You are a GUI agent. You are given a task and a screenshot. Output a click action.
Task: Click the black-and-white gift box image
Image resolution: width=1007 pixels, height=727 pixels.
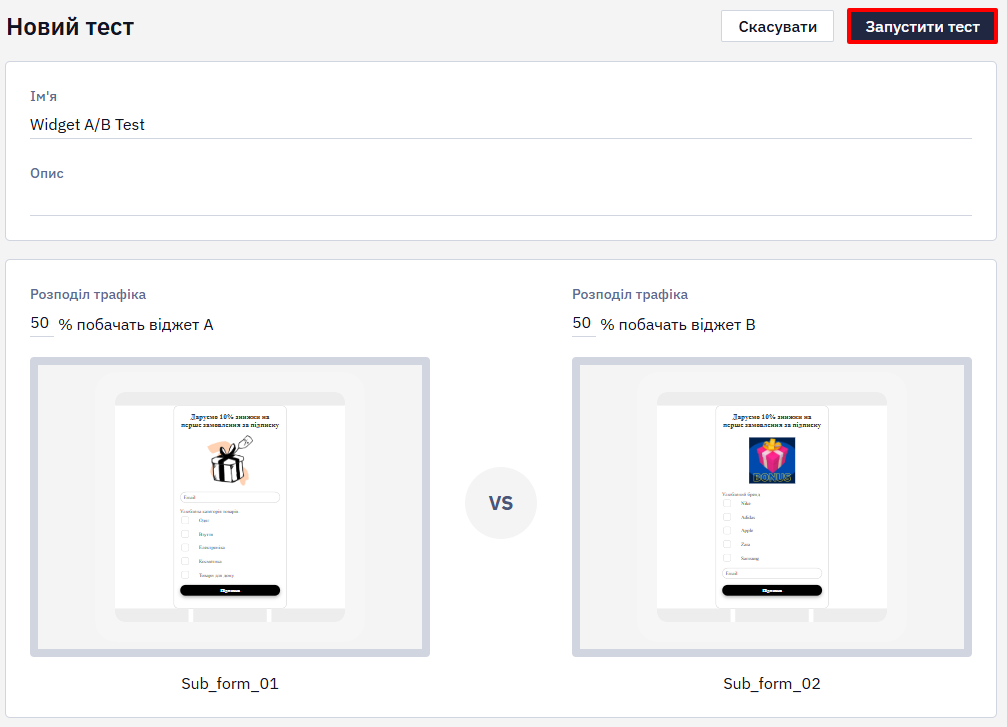231,460
